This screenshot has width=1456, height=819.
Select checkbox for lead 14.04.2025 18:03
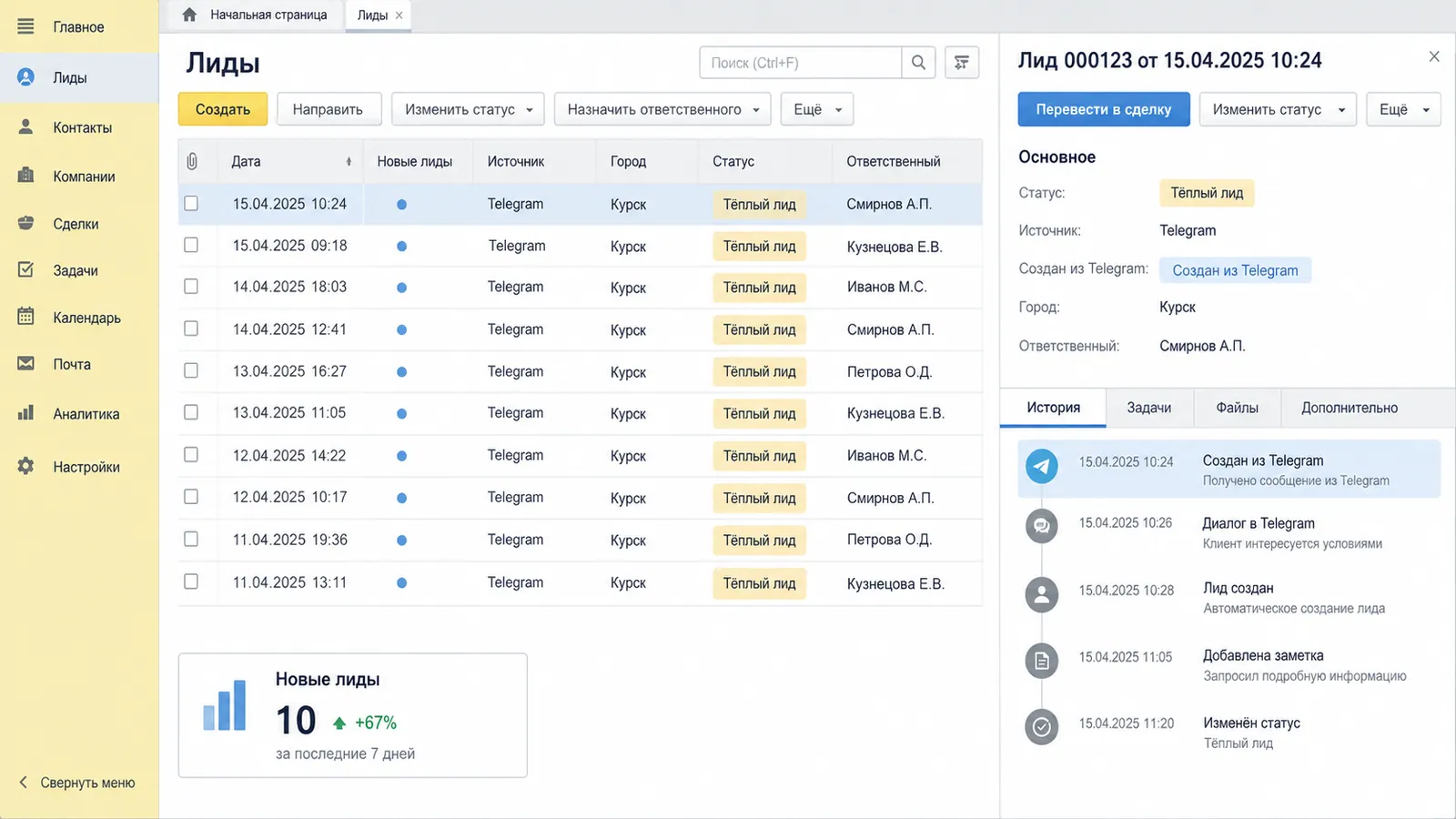point(191,287)
